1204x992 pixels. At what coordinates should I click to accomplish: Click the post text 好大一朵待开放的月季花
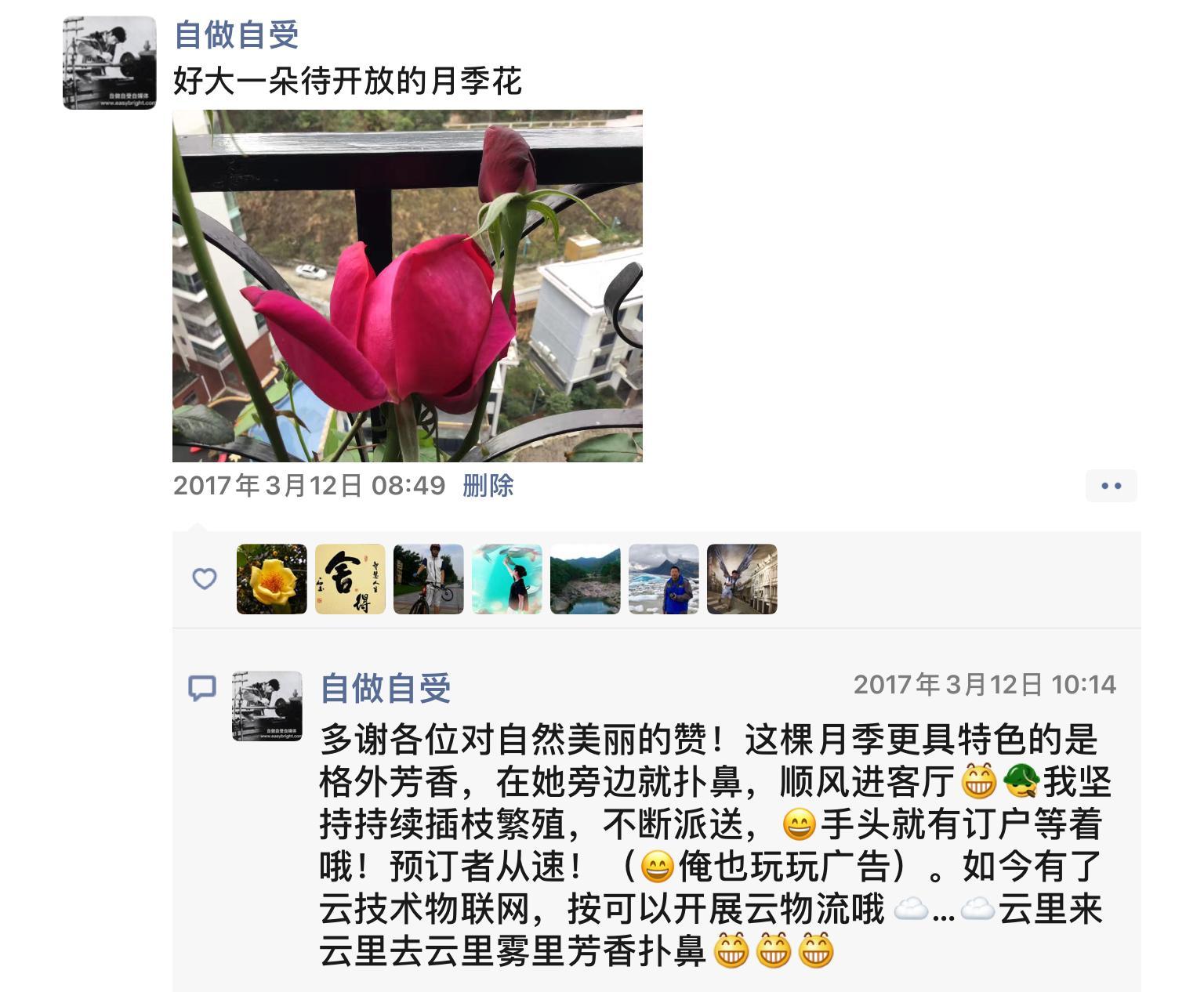click(347, 81)
